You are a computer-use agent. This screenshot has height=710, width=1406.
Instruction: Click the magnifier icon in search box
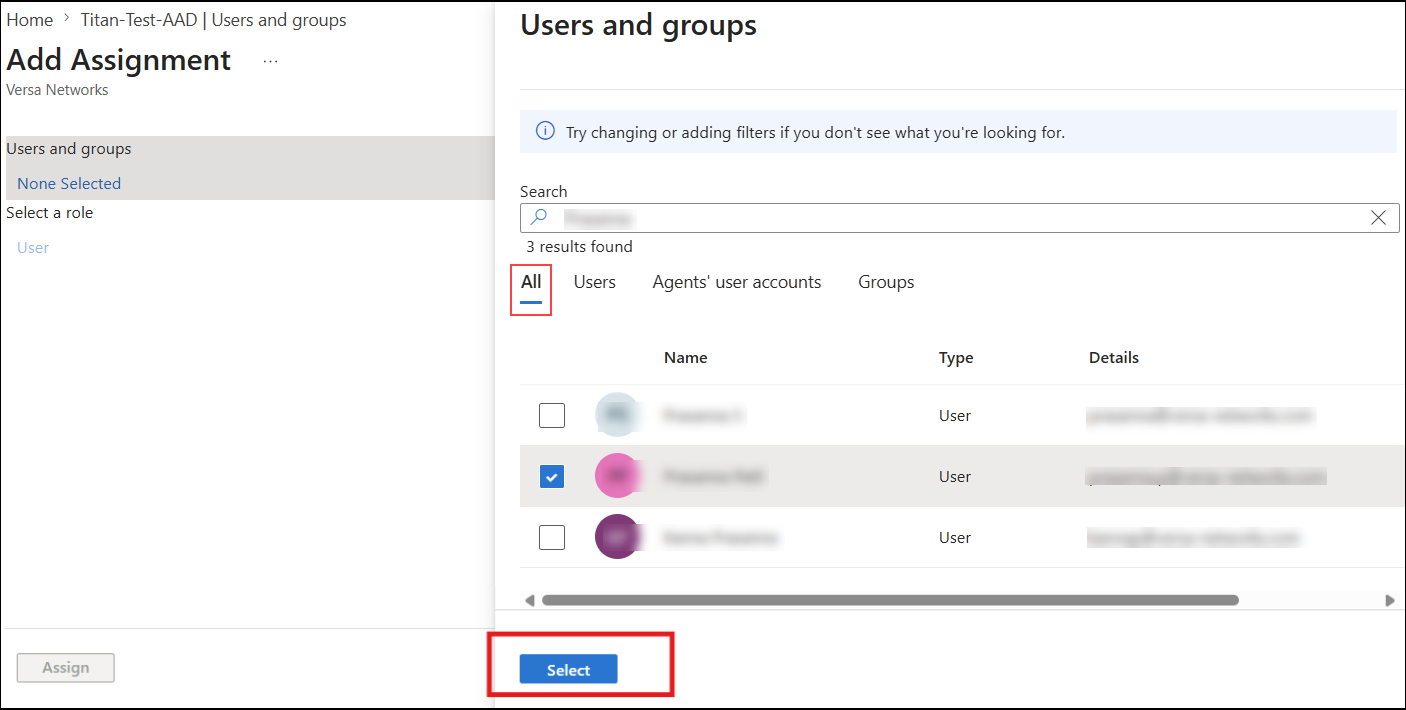coord(538,217)
